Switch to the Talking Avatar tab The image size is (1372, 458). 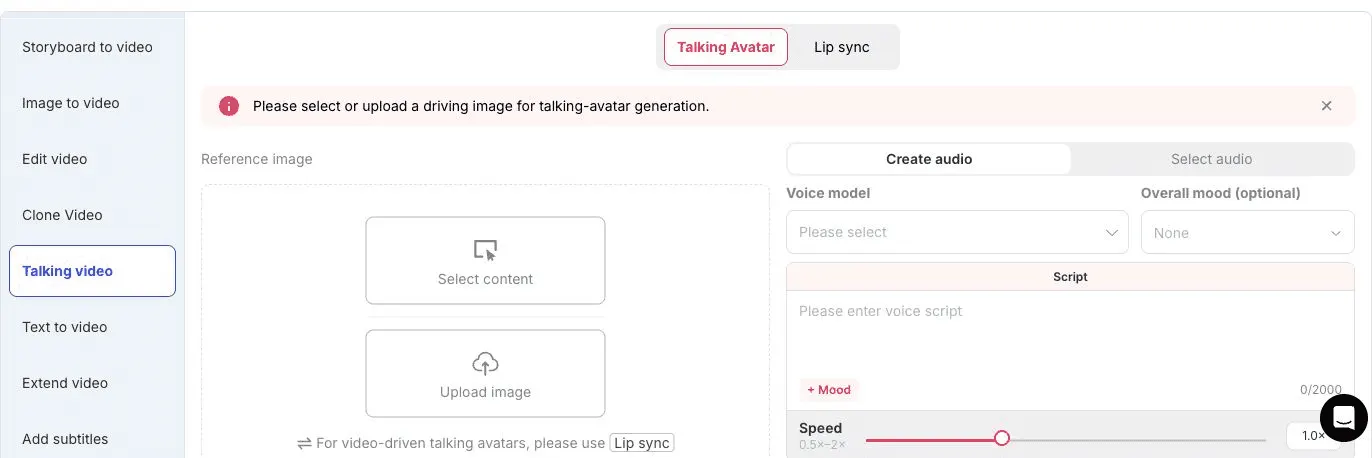[x=726, y=47]
